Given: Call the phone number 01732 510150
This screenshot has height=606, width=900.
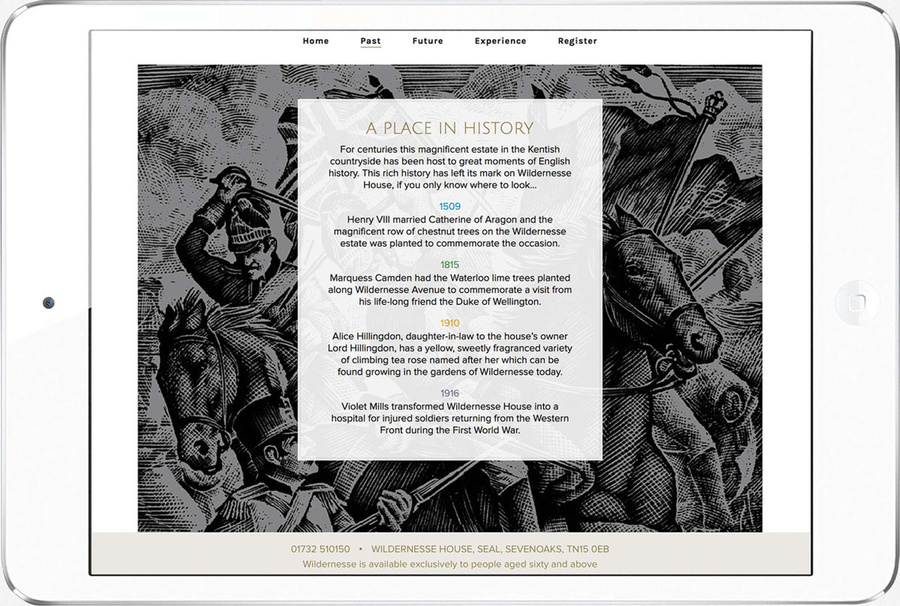Looking at the screenshot, I should (x=320, y=549).
